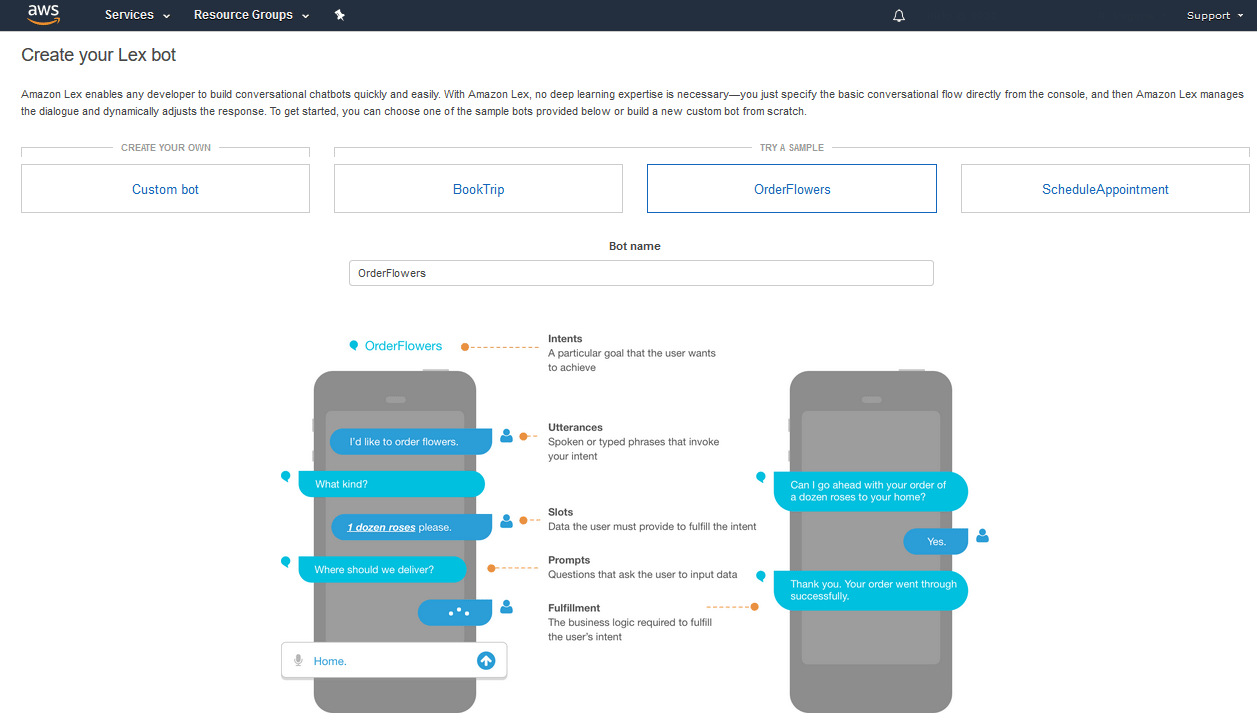Click the 'What kind?' chat bubble
The image size is (1258, 721).
click(392, 484)
